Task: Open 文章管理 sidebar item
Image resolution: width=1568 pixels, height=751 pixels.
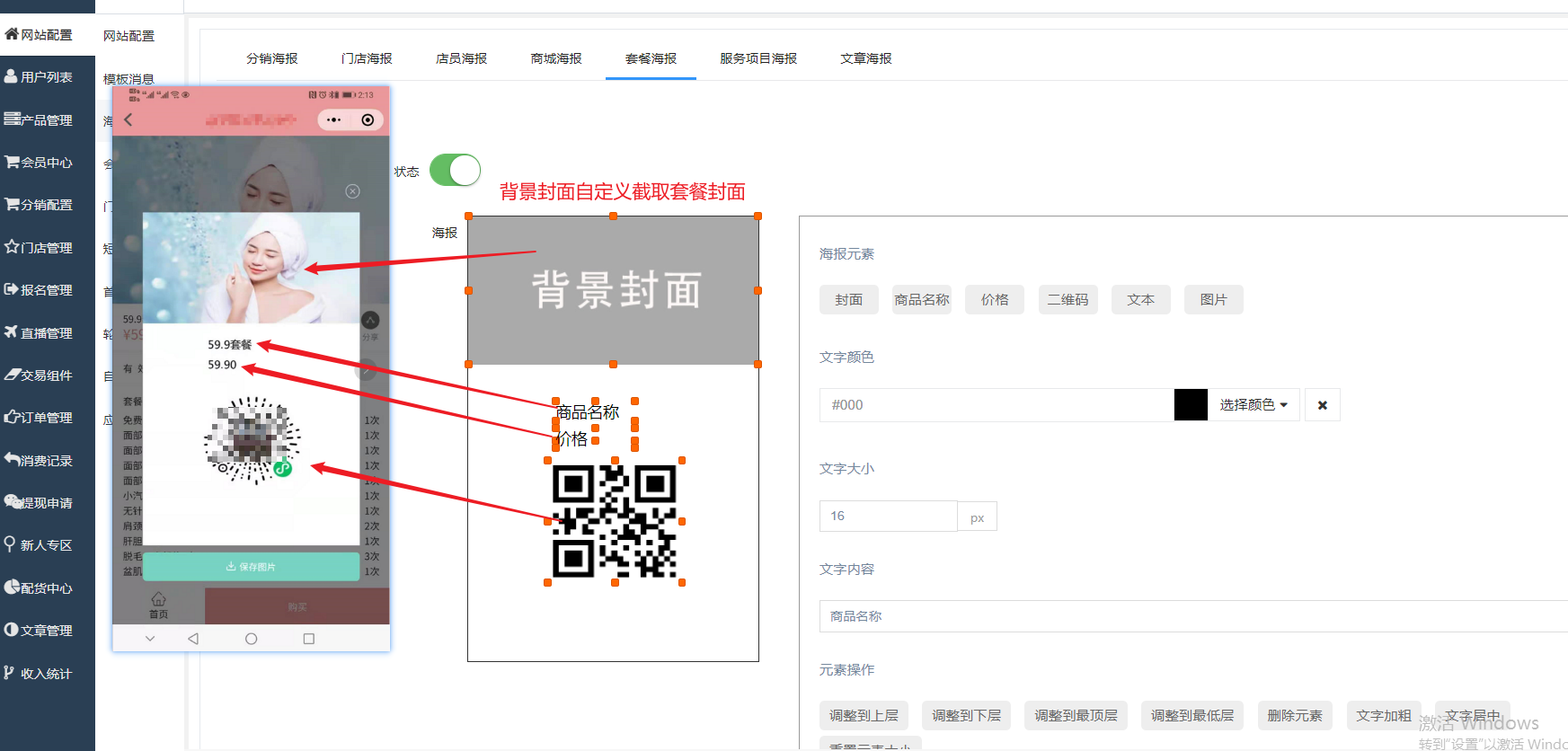Action: pyautogui.click(x=39, y=631)
